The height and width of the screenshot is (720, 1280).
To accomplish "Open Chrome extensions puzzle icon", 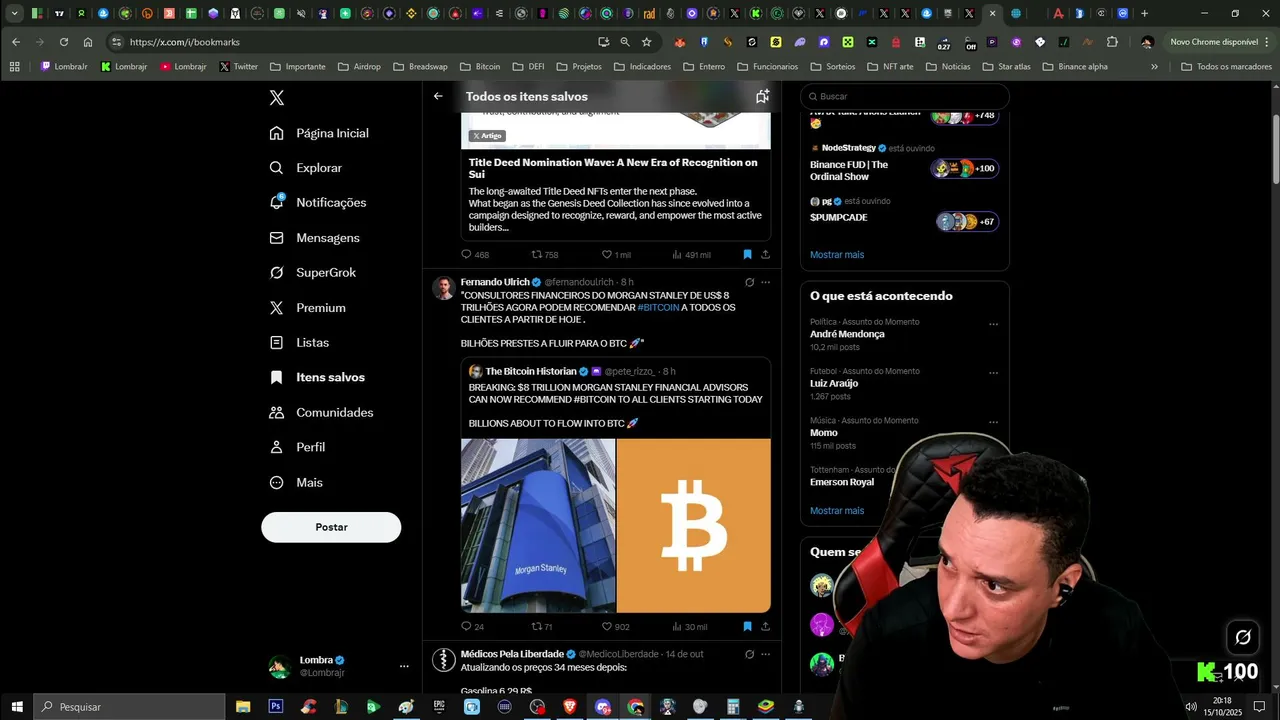I will pos(1112,42).
